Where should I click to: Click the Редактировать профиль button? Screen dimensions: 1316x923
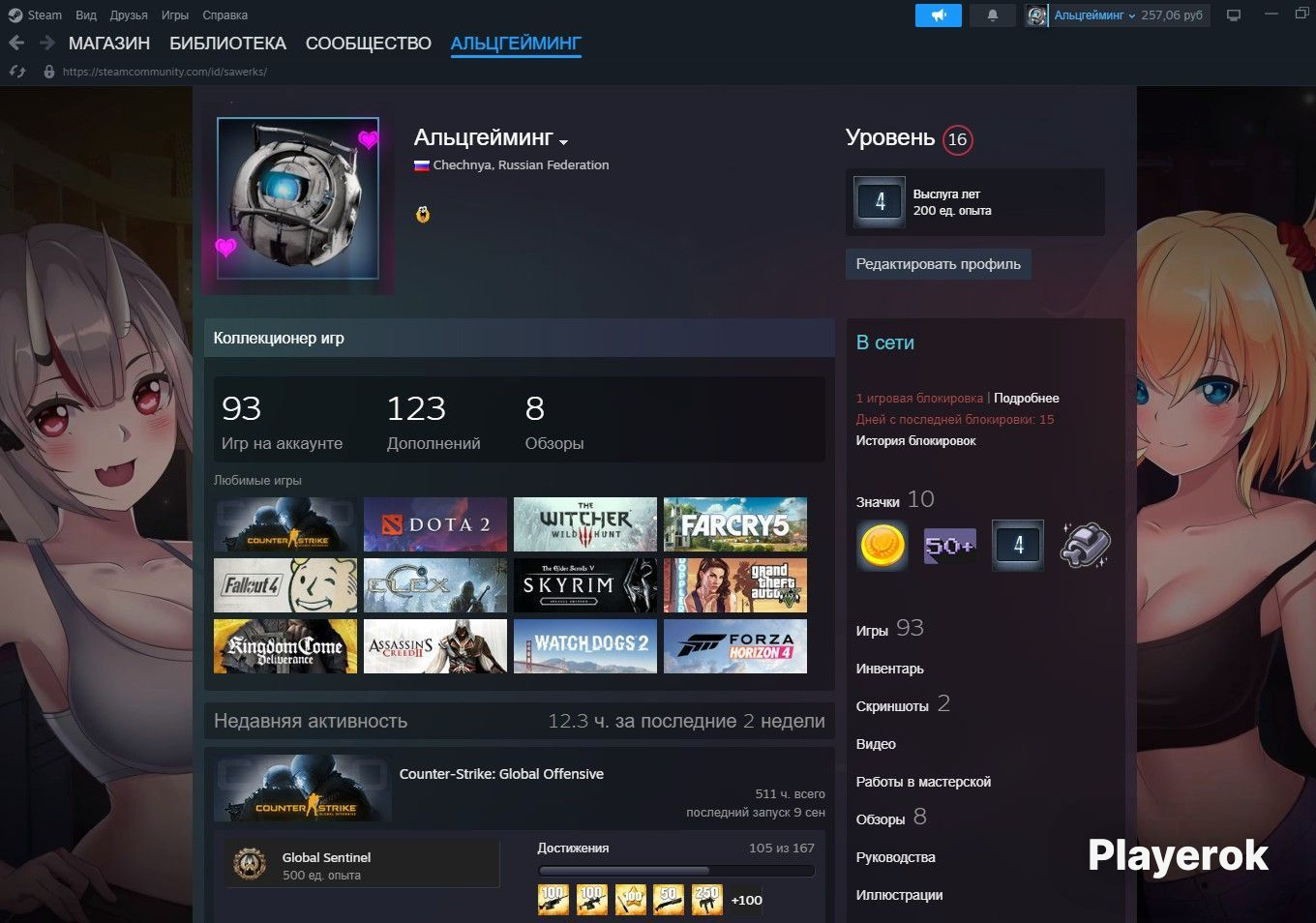point(939,264)
